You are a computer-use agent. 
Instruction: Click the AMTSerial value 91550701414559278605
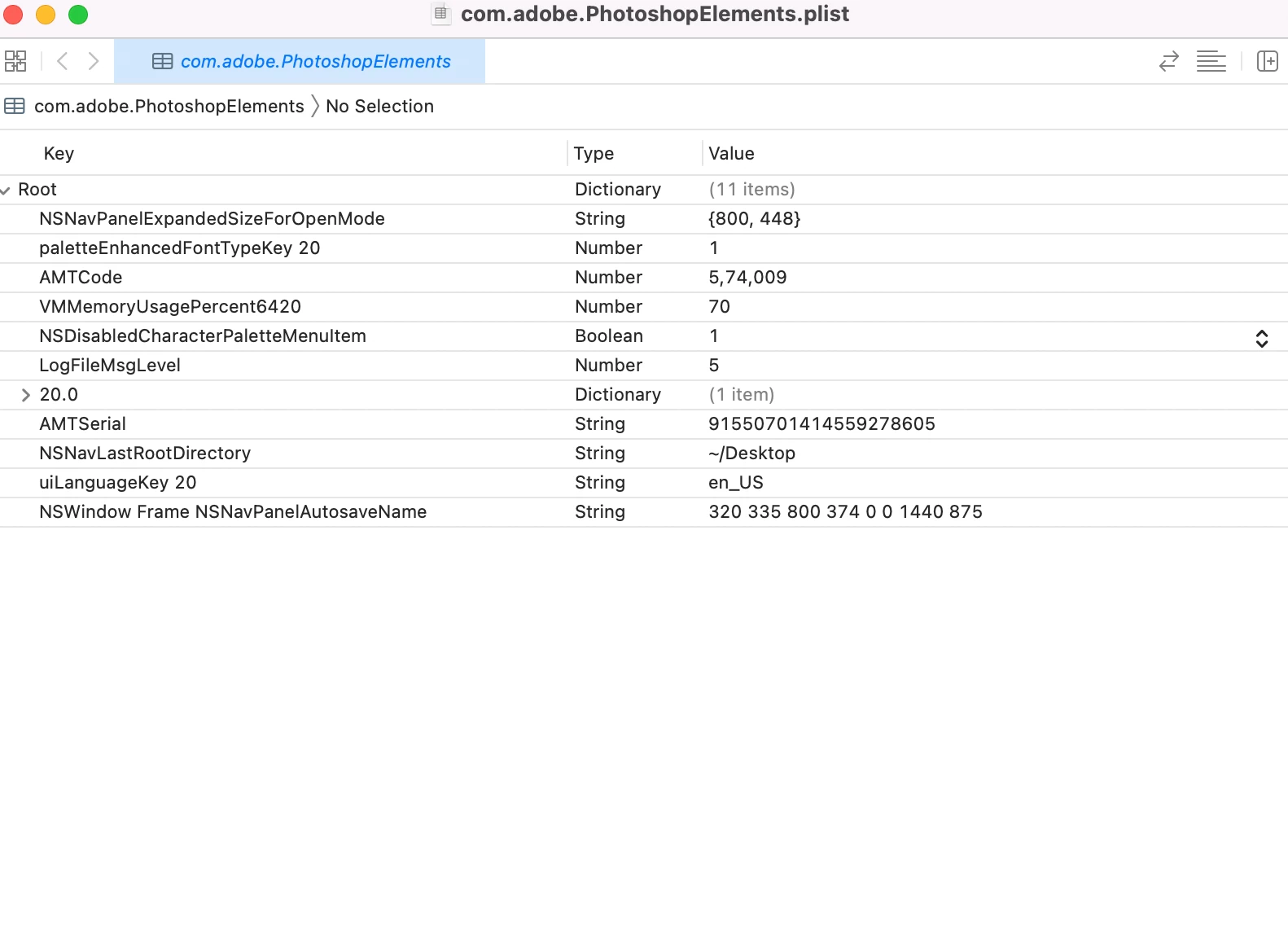821,423
